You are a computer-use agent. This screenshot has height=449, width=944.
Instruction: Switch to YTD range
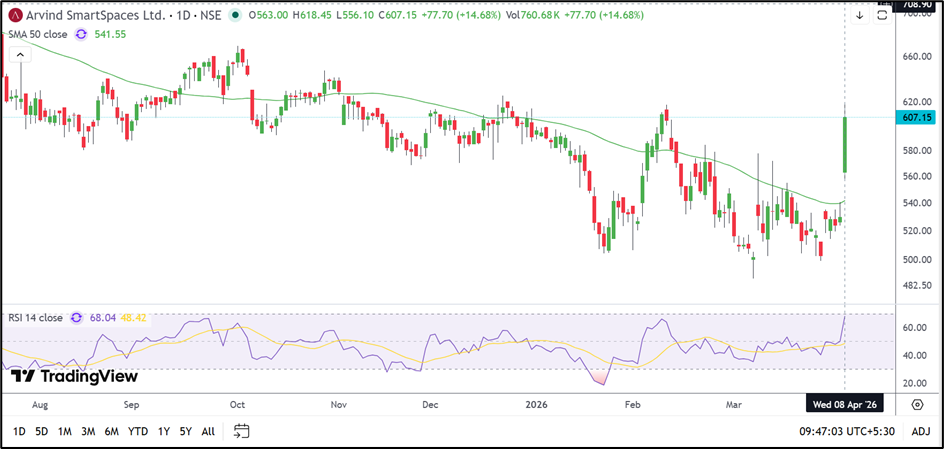(138, 431)
